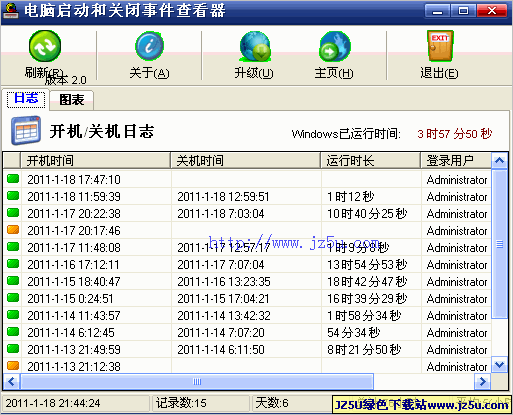Image resolution: width=513 pixels, height=415 pixels.
Task: Sort by 运行时长 column header
Action: [370, 161]
